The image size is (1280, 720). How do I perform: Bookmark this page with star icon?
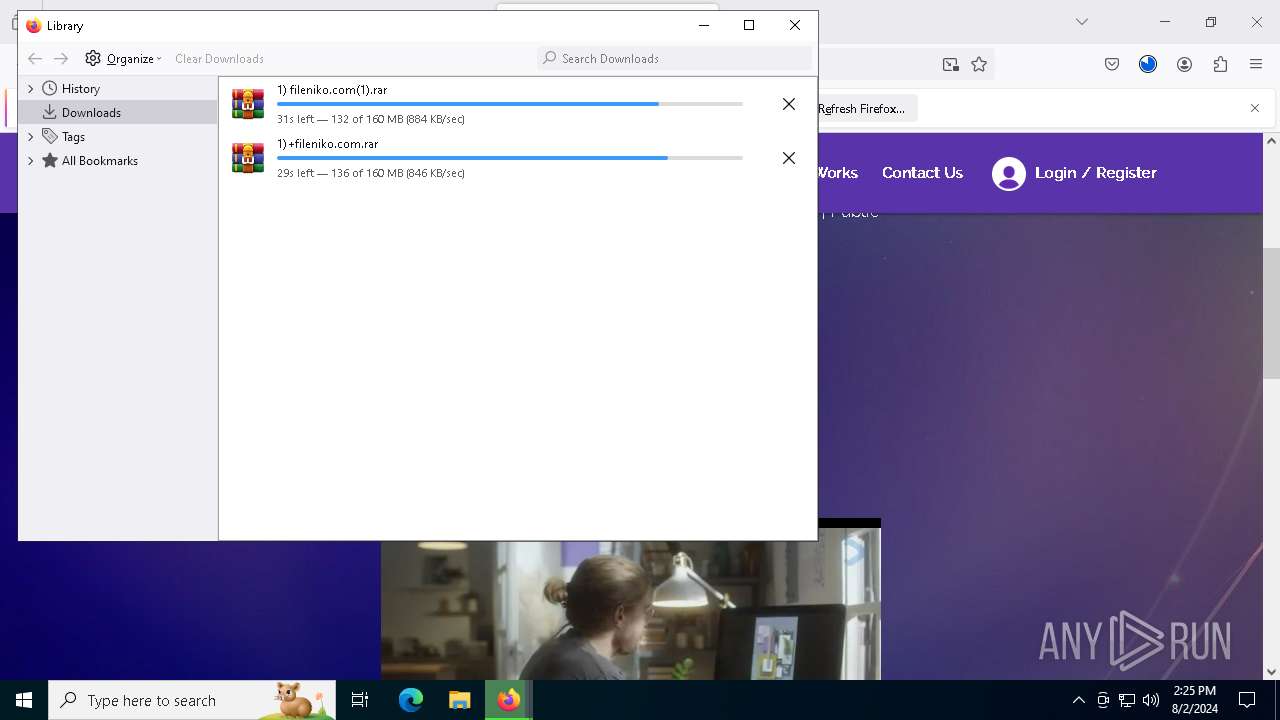(x=979, y=65)
